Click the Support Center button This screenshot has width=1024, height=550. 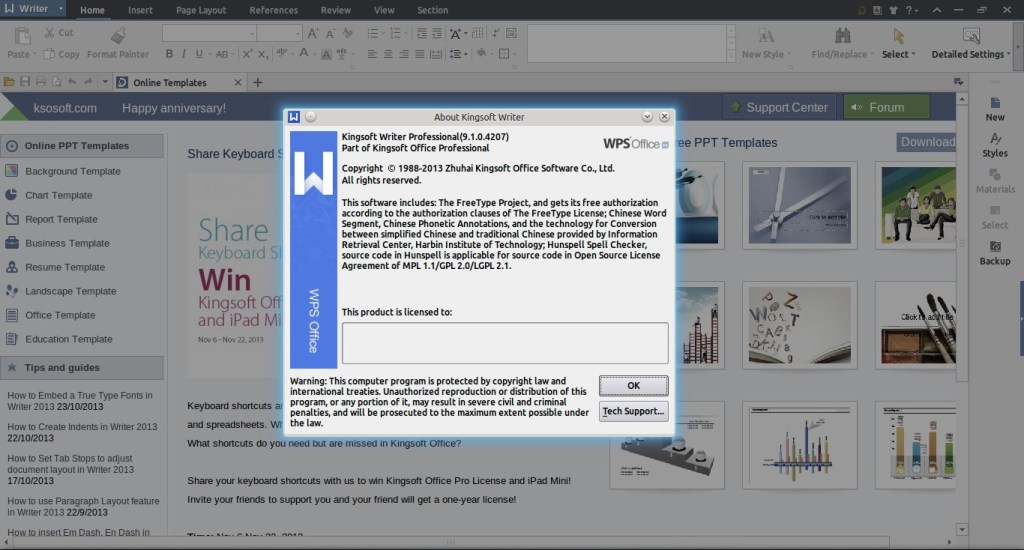pos(779,107)
